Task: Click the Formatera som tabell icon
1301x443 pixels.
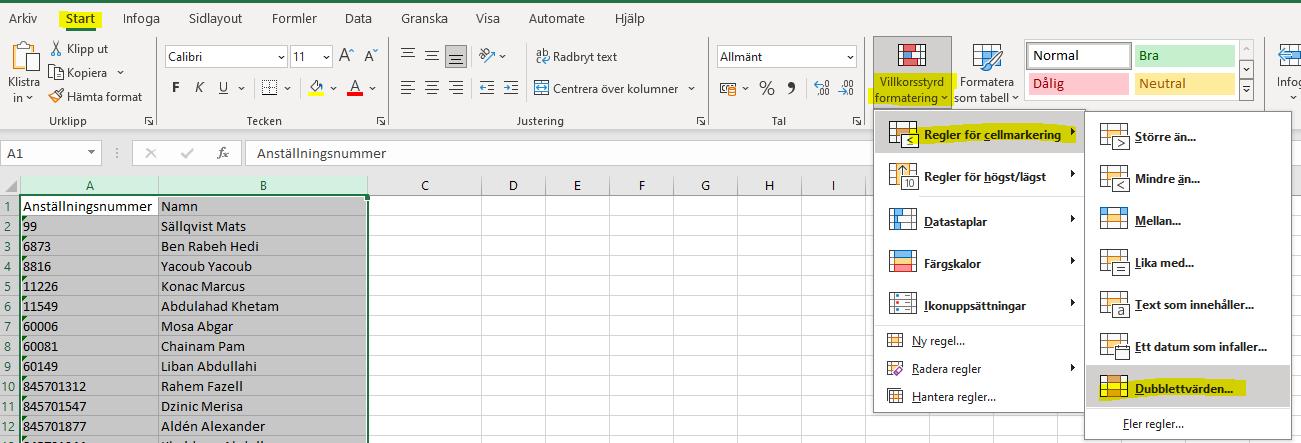Action: [986, 60]
